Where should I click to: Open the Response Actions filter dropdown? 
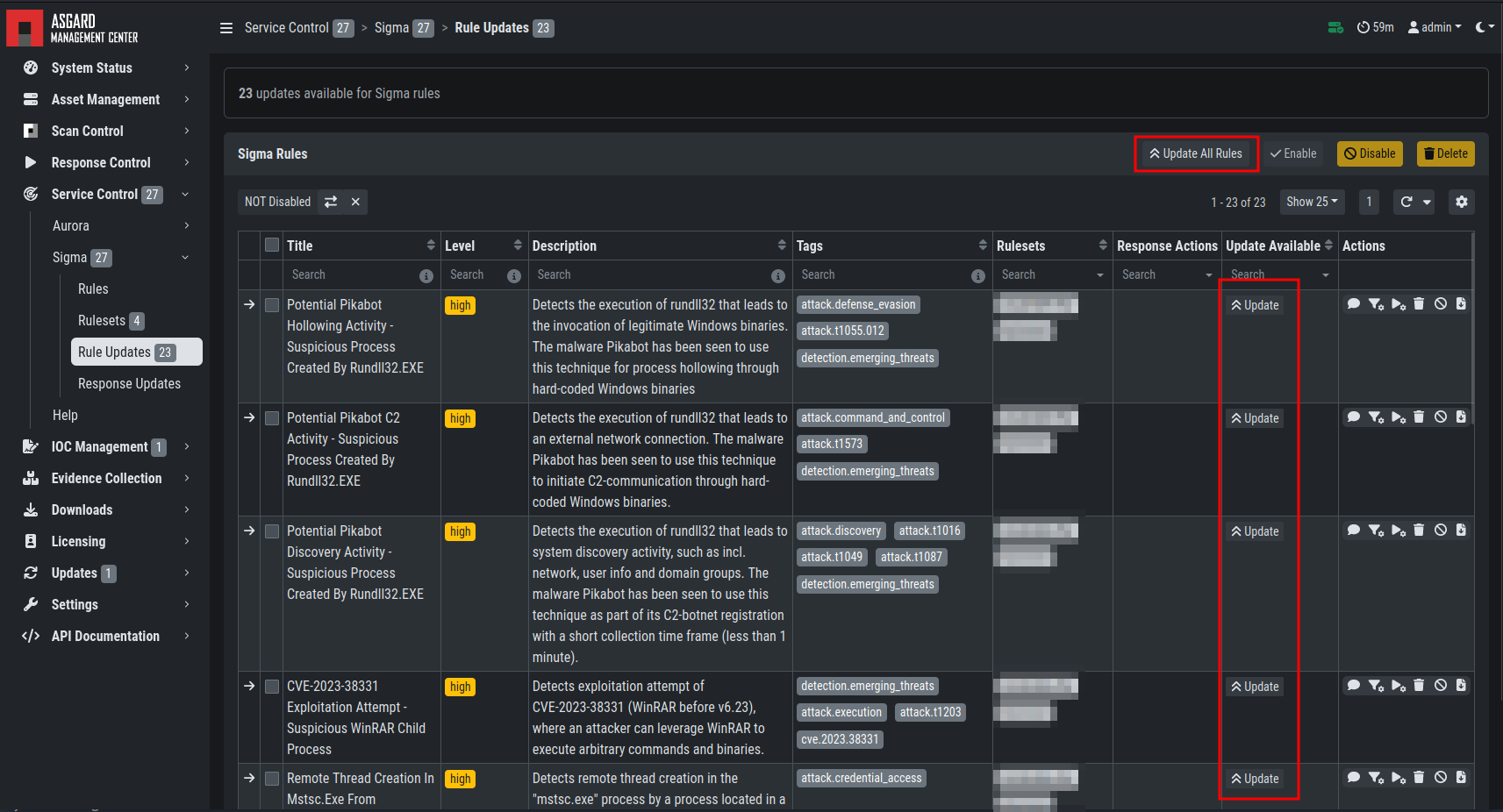click(1167, 275)
